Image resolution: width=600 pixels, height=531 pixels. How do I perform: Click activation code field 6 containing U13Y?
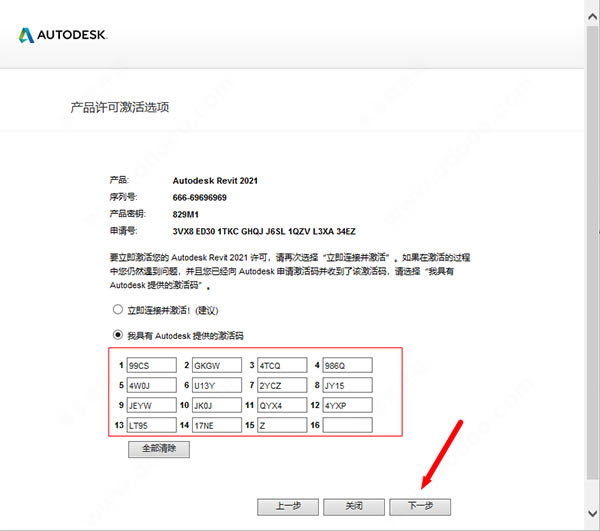click(217, 385)
